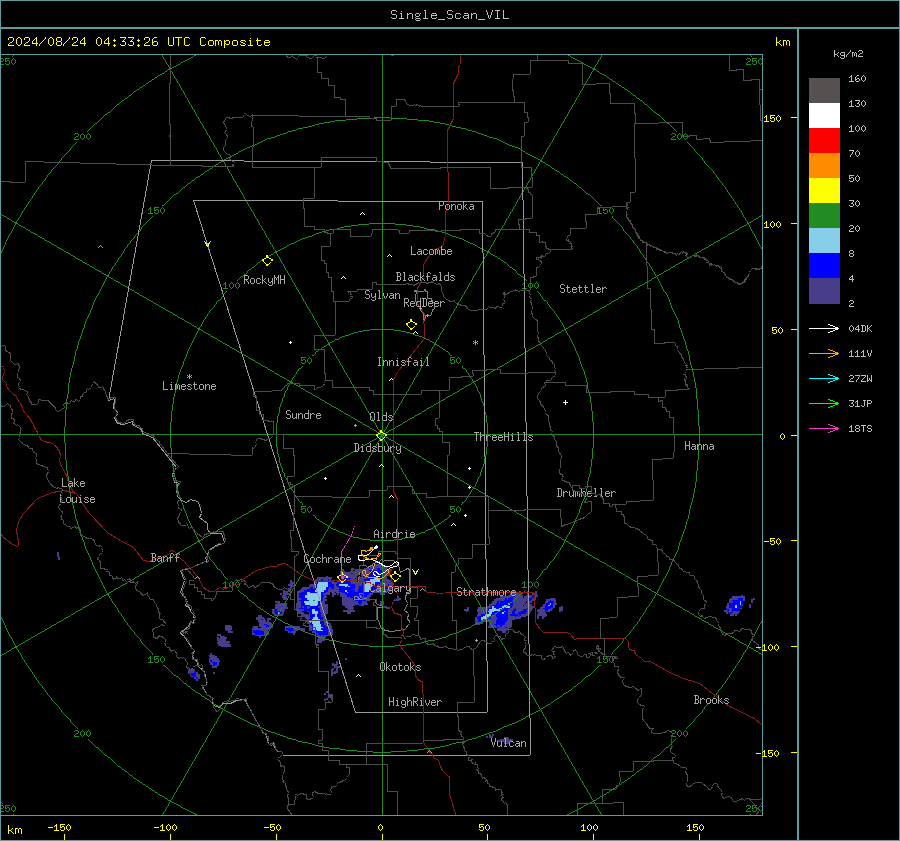Click the ThreeHills label on map
The width and height of the screenshot is (900, 841).
pos(503,437)
